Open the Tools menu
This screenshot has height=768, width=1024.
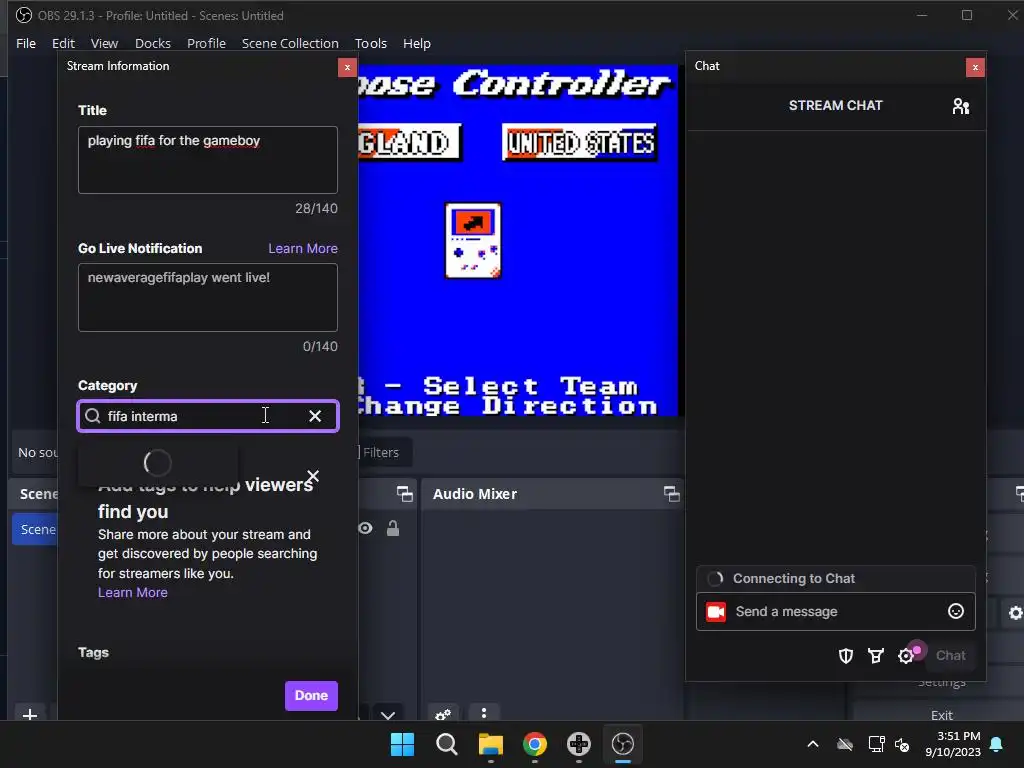point(371,44)
